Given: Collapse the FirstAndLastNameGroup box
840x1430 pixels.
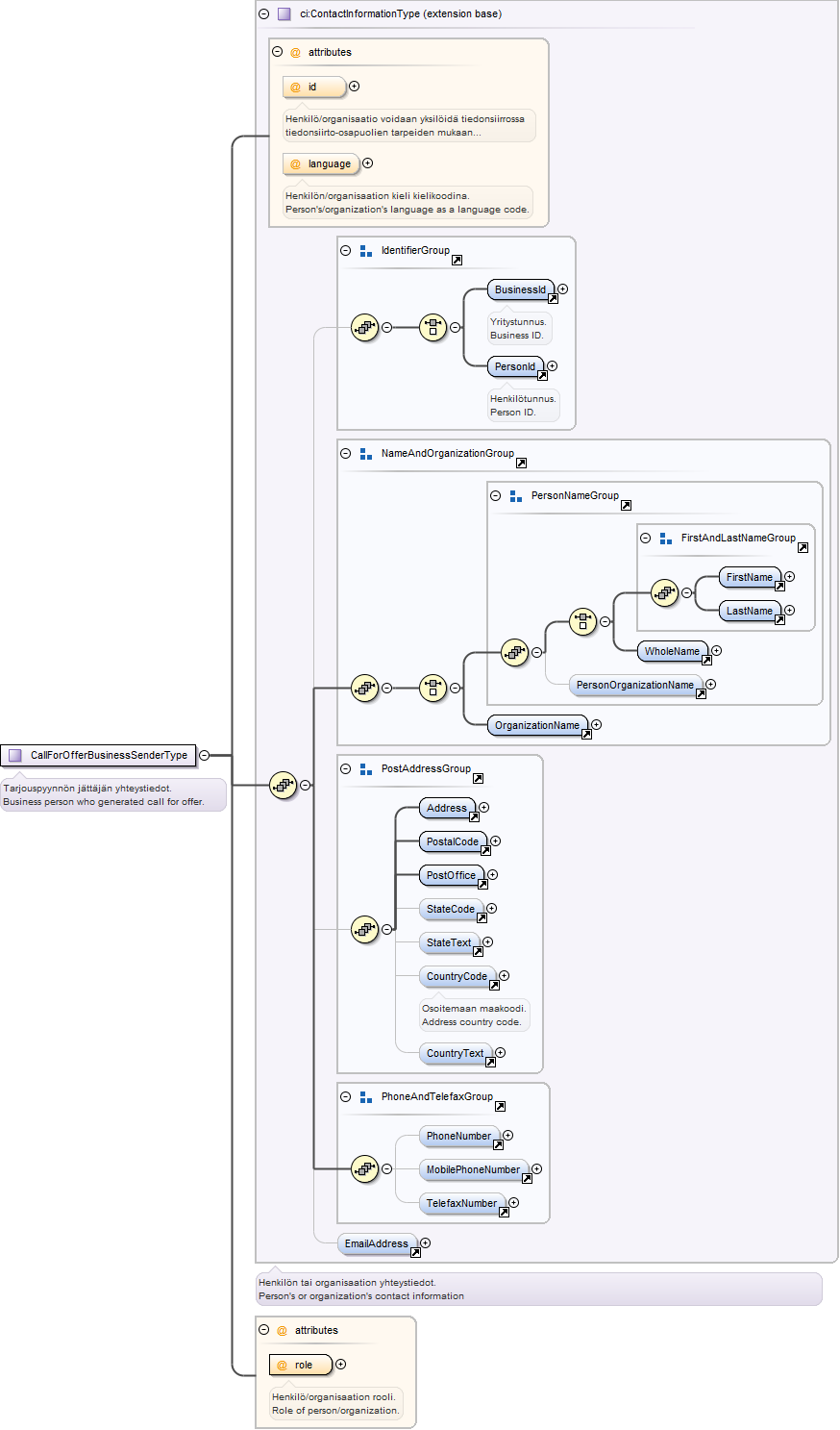Looking at the screenshot, I should coord(646,539).
